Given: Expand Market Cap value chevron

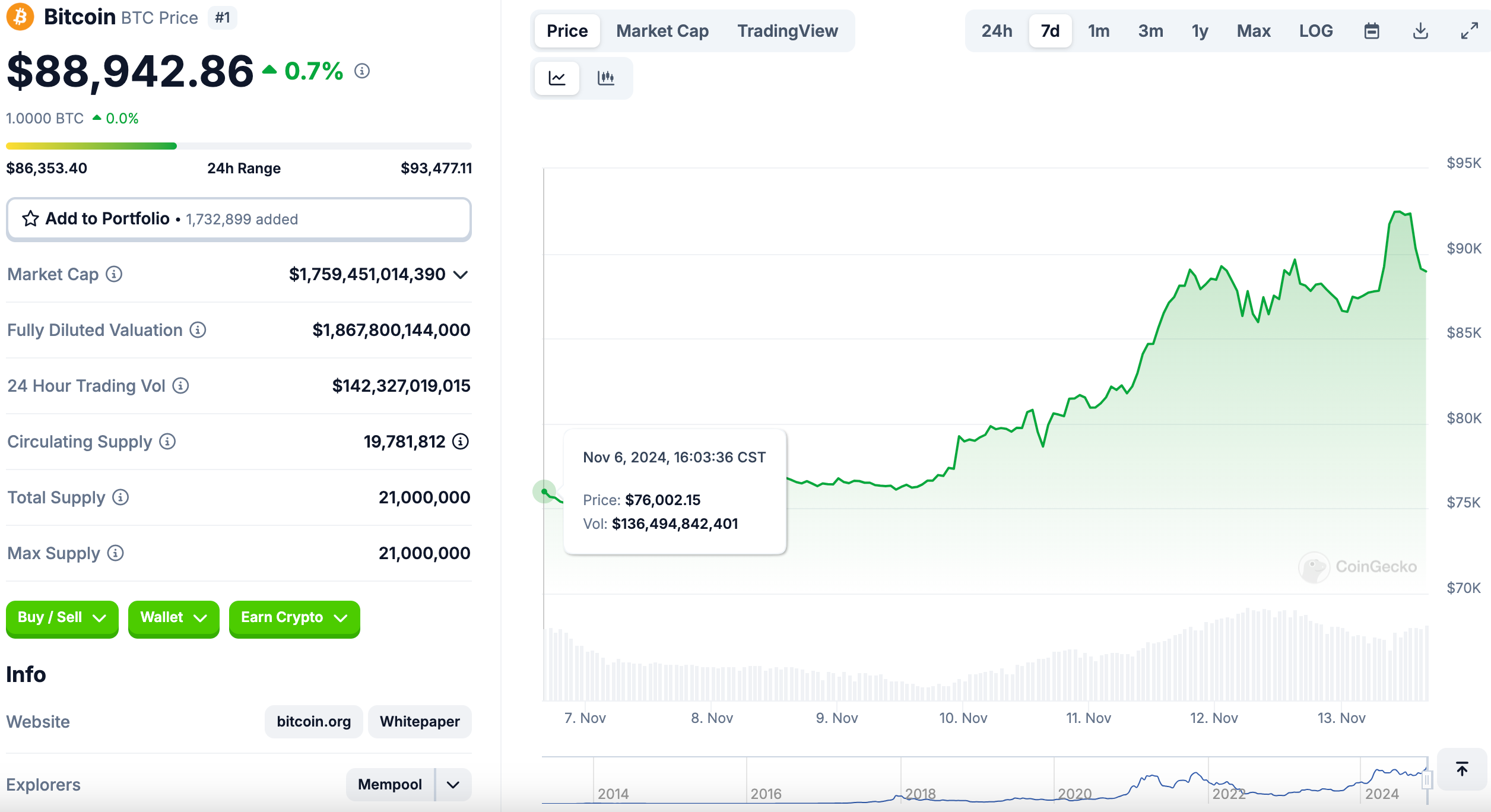Looking at the screenshot, I should click(x=461, y=275).
